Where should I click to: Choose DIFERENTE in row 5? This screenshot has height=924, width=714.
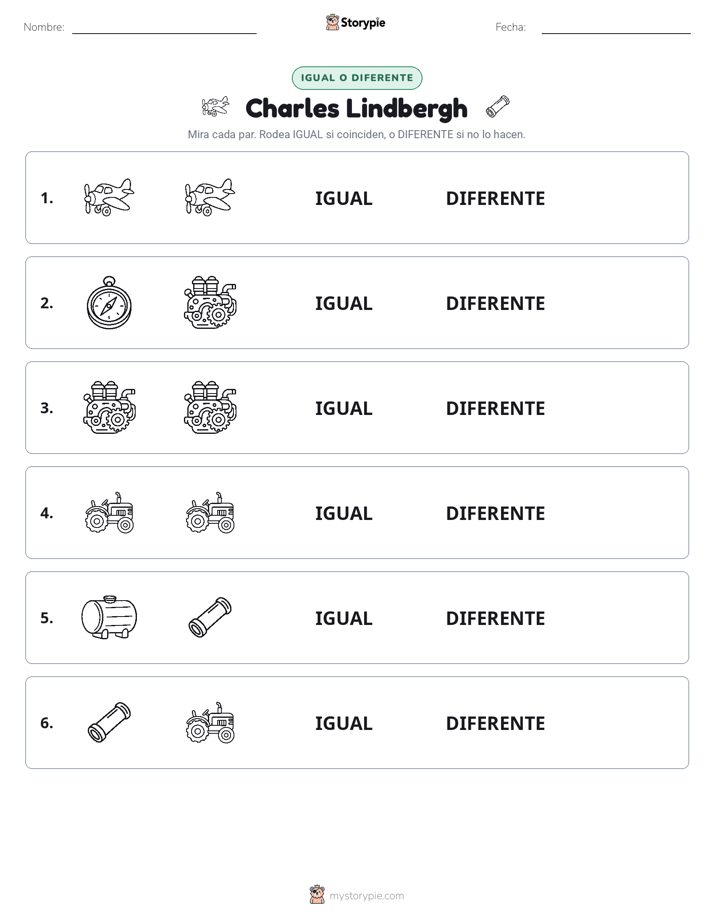coord(495,618)
